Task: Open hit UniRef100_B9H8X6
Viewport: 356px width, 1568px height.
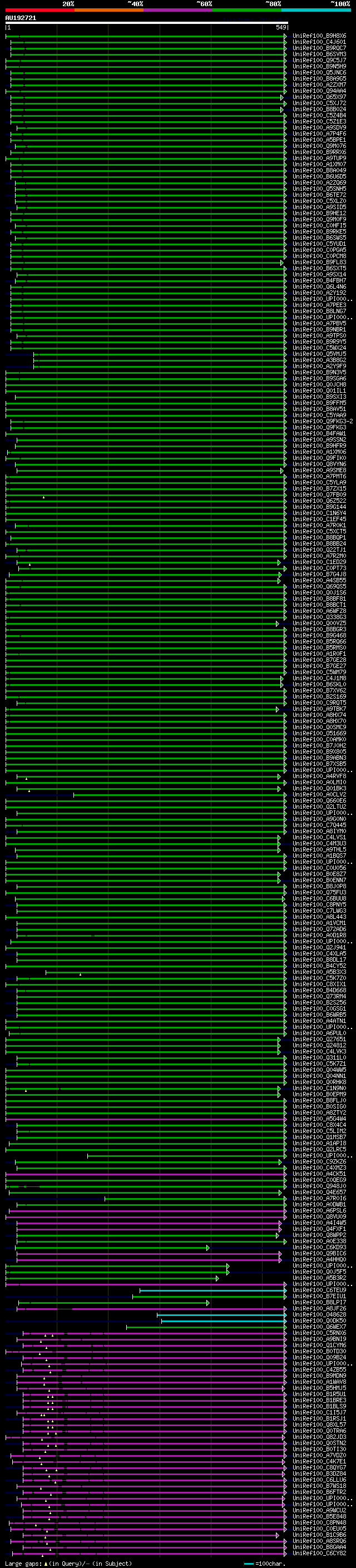Action: point(319,36)
